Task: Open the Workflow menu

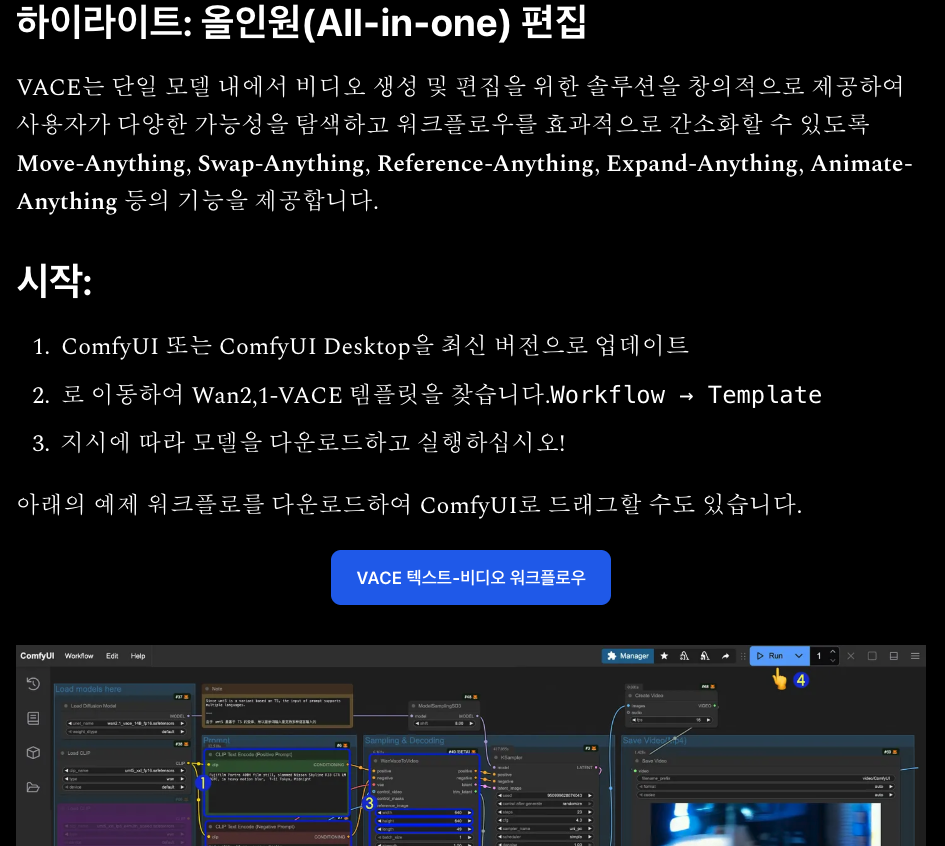Action: pyautogui.click(x=79, y=656)
